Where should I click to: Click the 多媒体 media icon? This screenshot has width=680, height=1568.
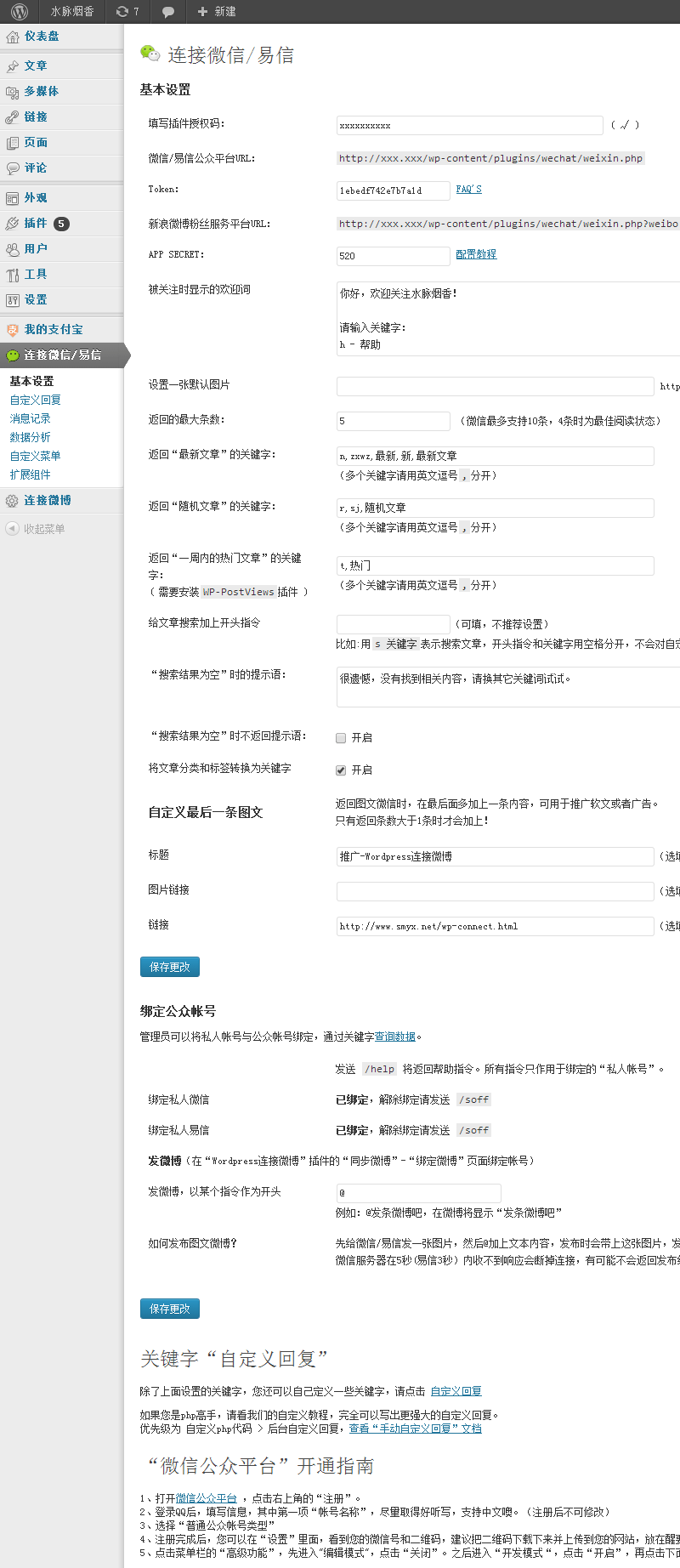pyautogui.click(x=13, y=92)
